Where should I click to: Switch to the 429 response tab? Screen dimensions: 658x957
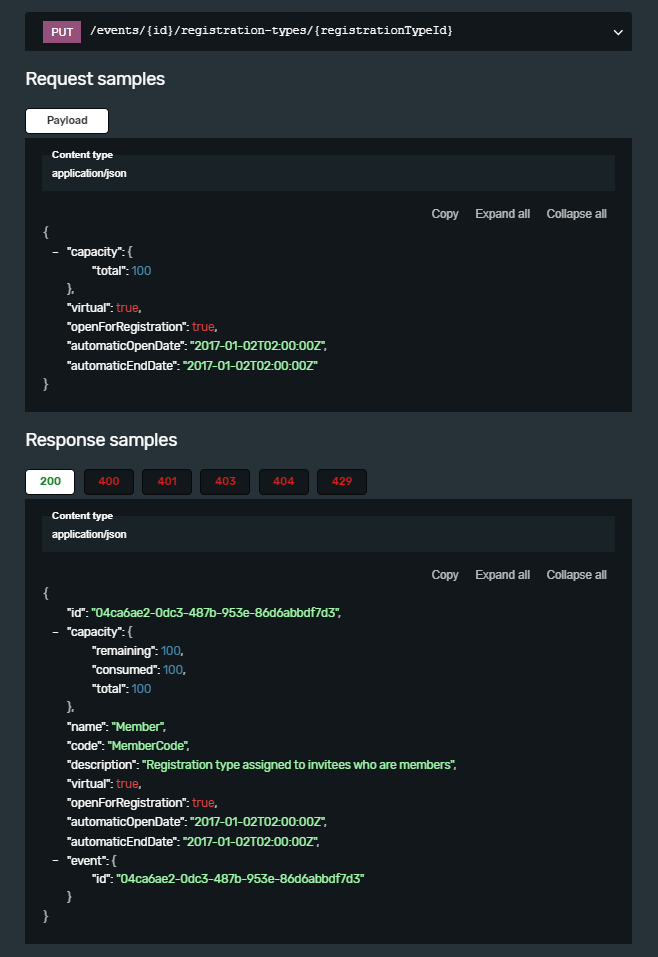tap(342, 481)
